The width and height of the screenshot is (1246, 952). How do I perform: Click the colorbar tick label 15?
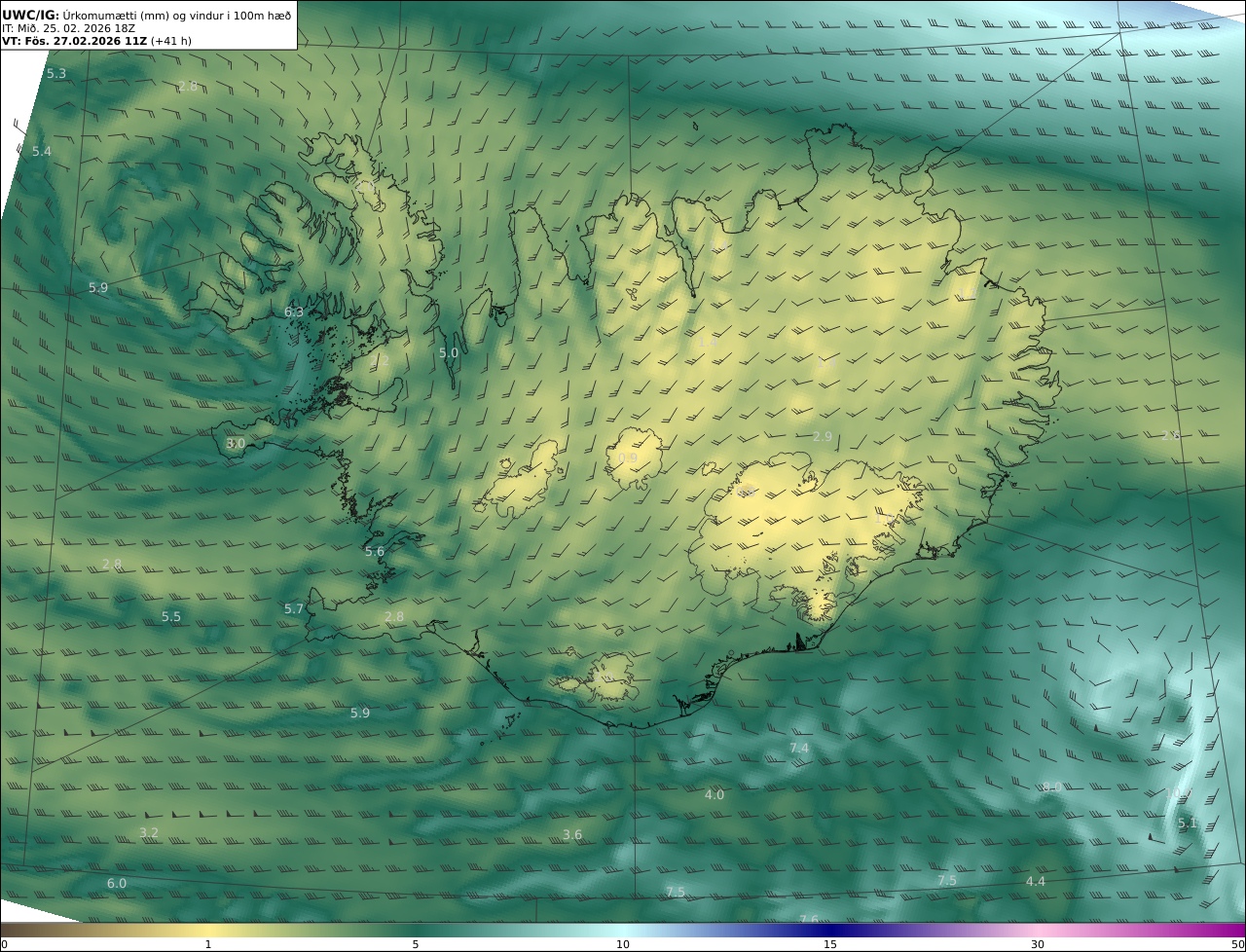[830, 944]
